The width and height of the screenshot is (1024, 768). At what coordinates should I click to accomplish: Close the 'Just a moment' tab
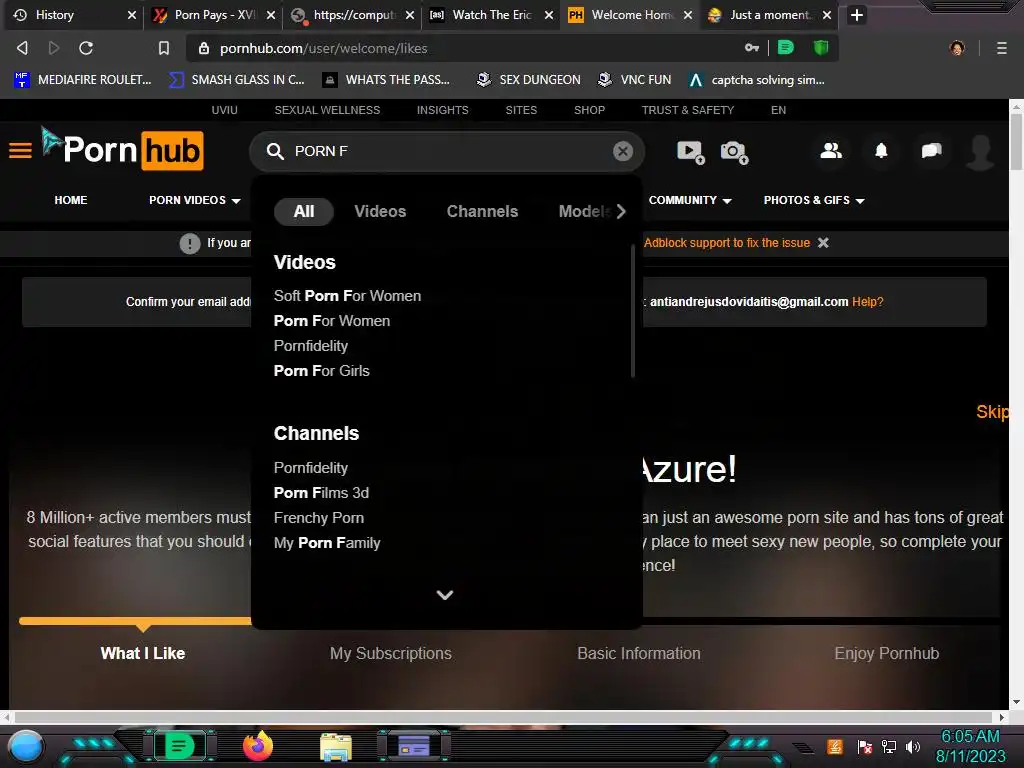pyautogui.click(x=827, y=15)
